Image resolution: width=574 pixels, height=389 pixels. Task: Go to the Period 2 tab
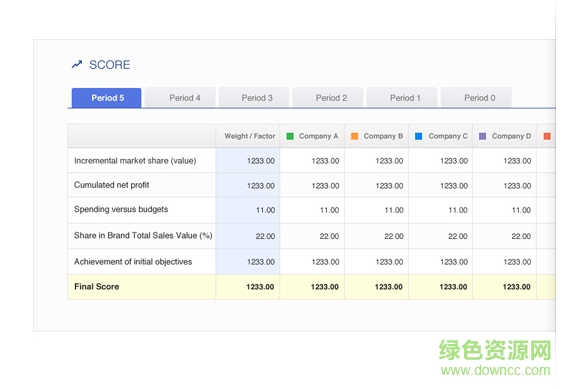coord(328,98)
